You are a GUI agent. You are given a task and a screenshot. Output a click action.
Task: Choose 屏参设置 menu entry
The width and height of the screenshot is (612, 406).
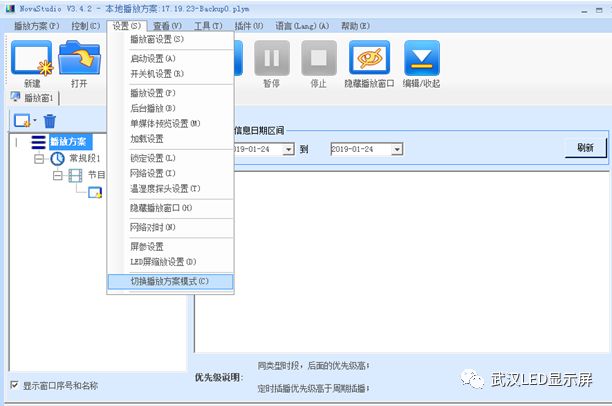[171, 247]
